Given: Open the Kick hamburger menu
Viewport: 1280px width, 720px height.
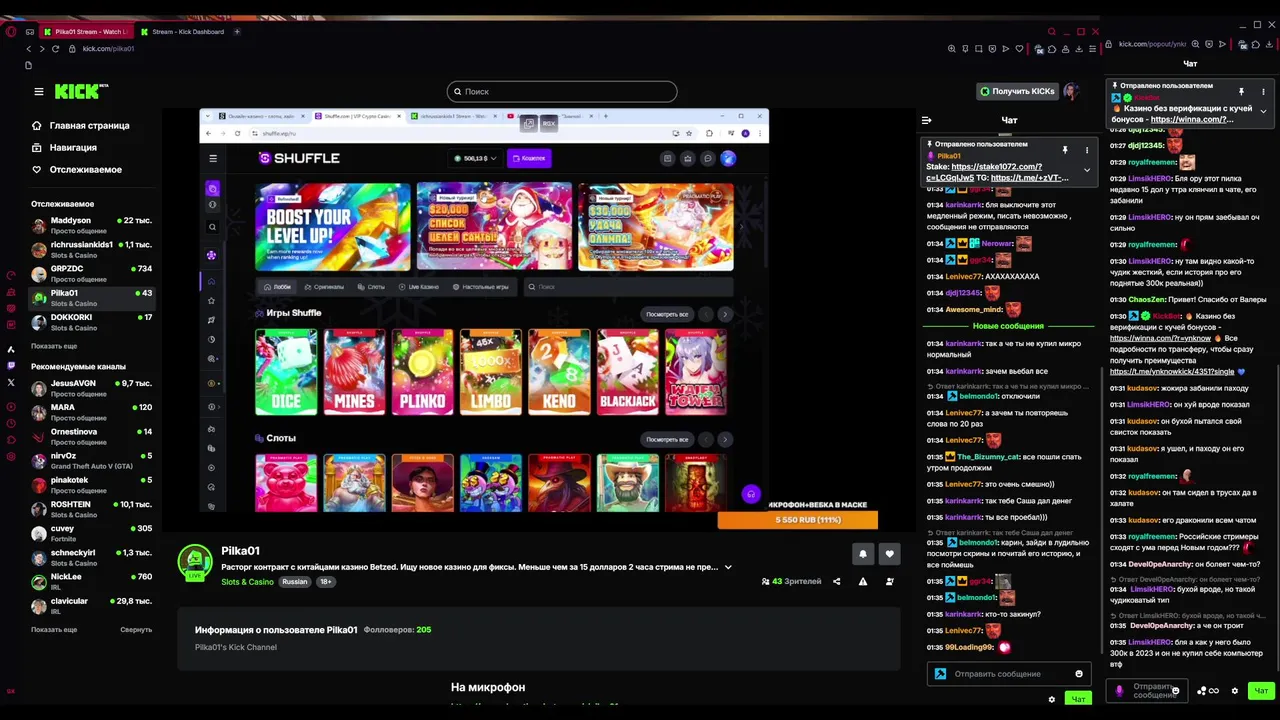Looking at the screenshot, I should pos(39,91).
